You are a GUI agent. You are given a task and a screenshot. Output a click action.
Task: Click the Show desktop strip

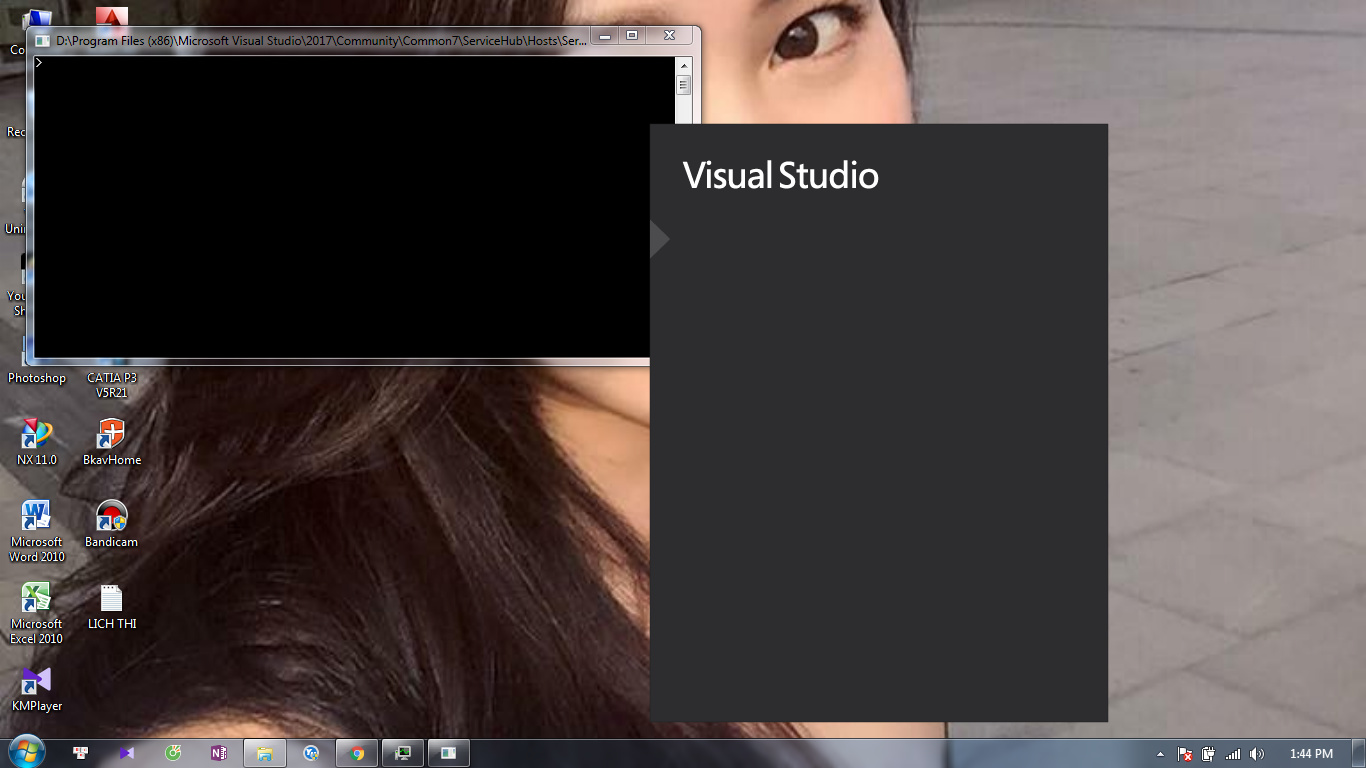pyautogui.click(x=1359, y=754)
